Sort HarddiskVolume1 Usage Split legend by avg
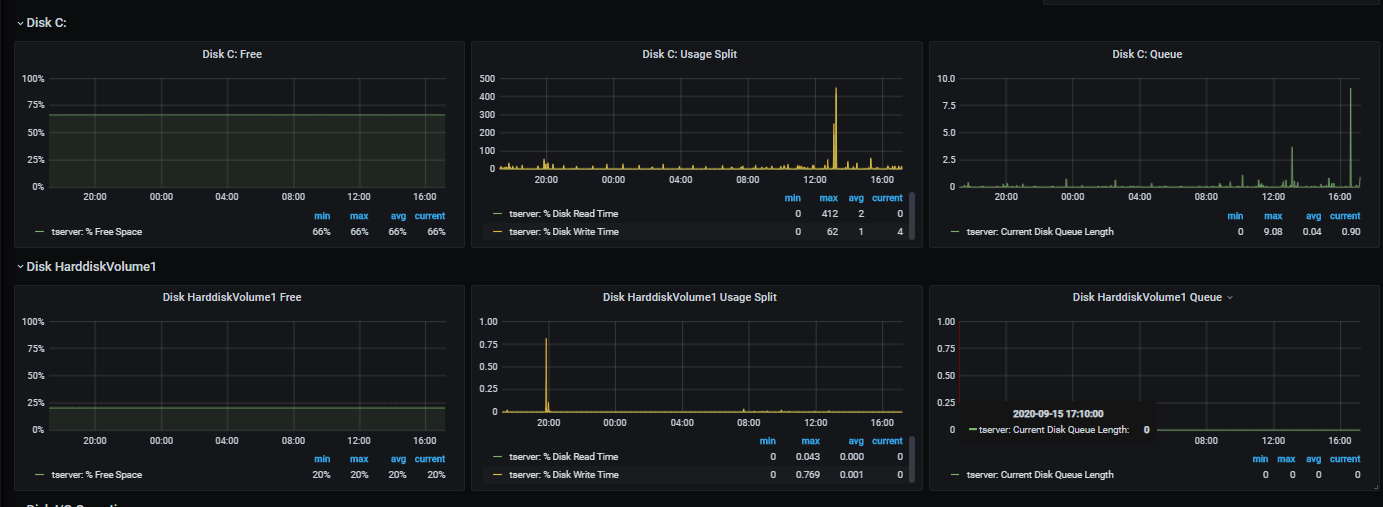The image size is (1383, 507). (856, 441)
